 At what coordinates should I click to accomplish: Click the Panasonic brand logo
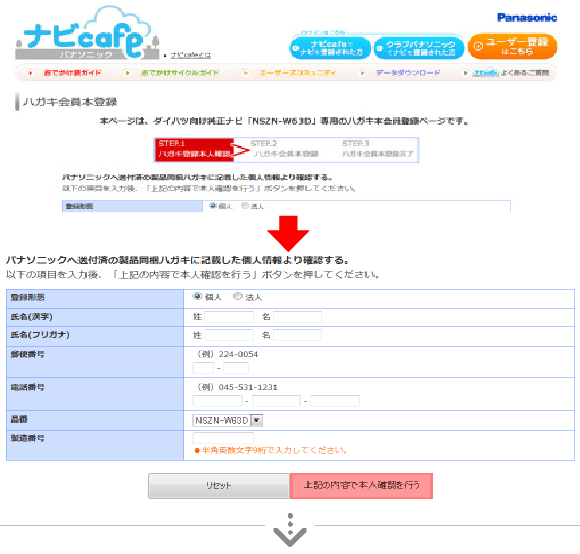pos(527,17)
